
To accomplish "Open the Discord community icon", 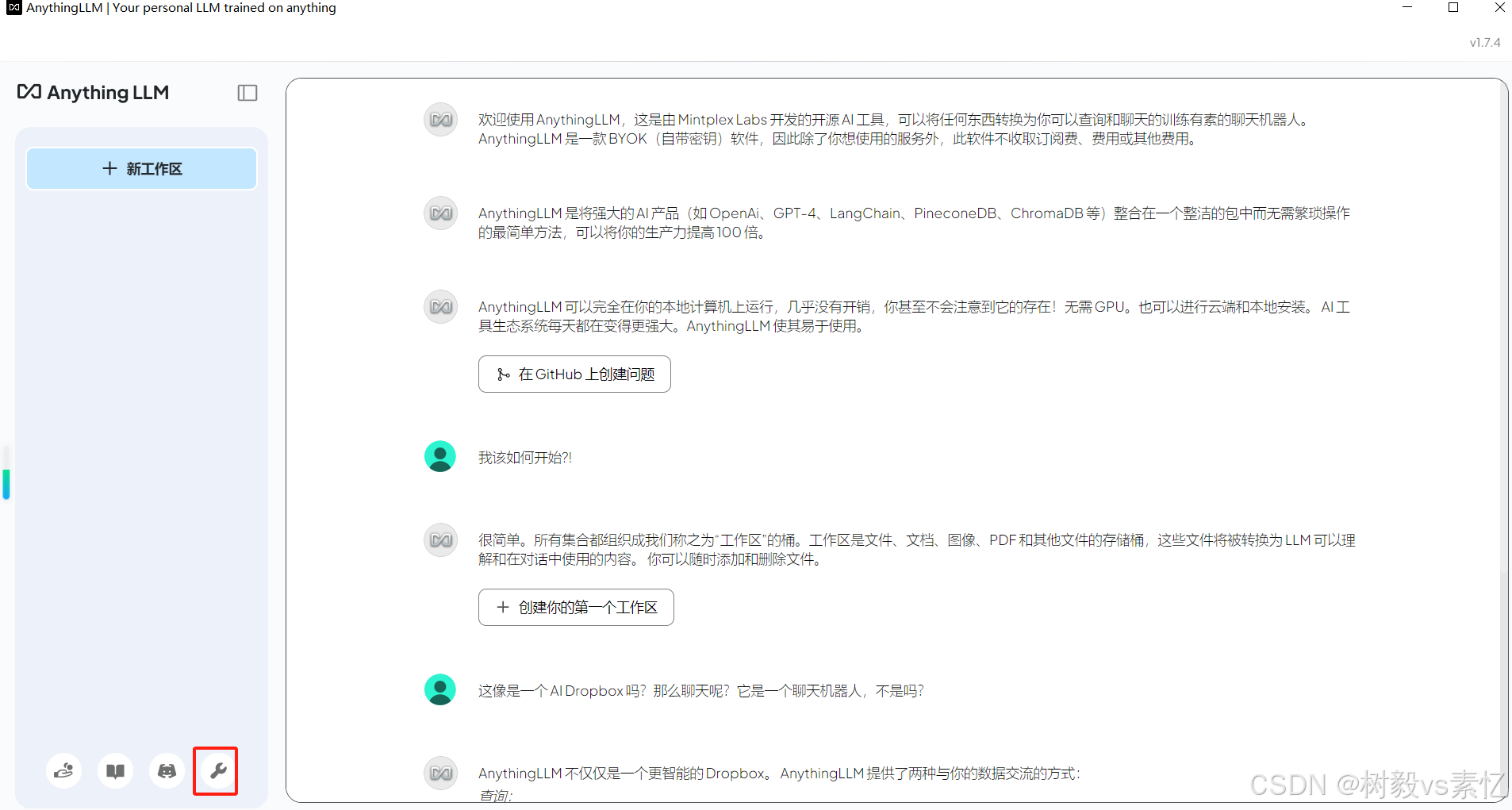I will pos(167,770).
